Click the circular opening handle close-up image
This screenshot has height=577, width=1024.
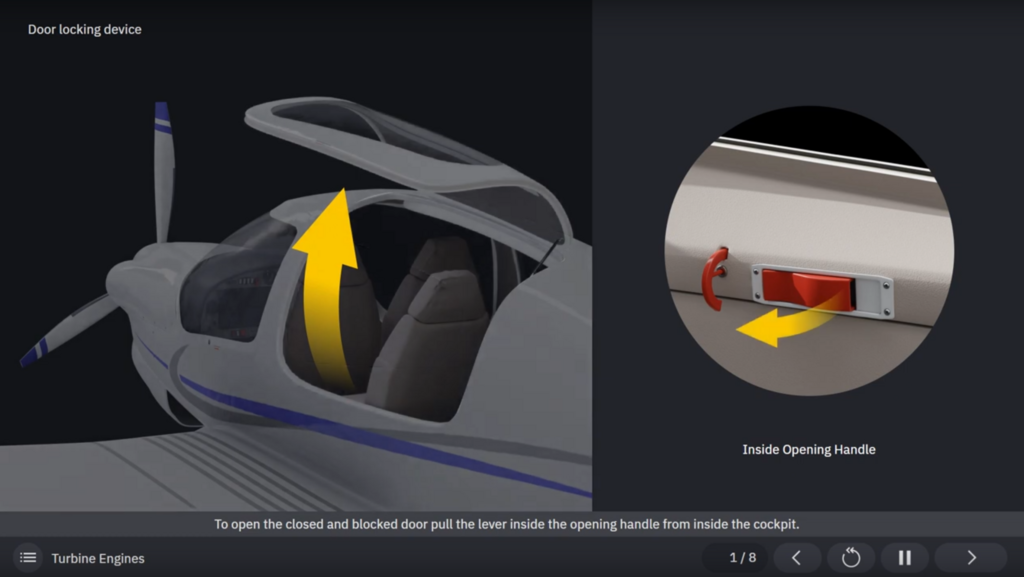click(809, 251)
